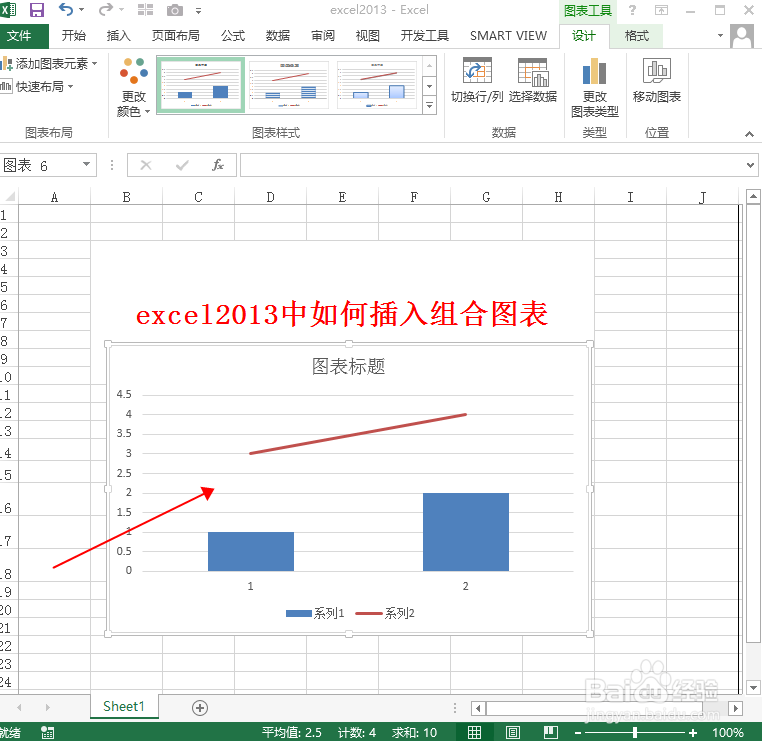This screenshot has height=741, width=762.
Task: Select column A header
Action: coord(54,197)
